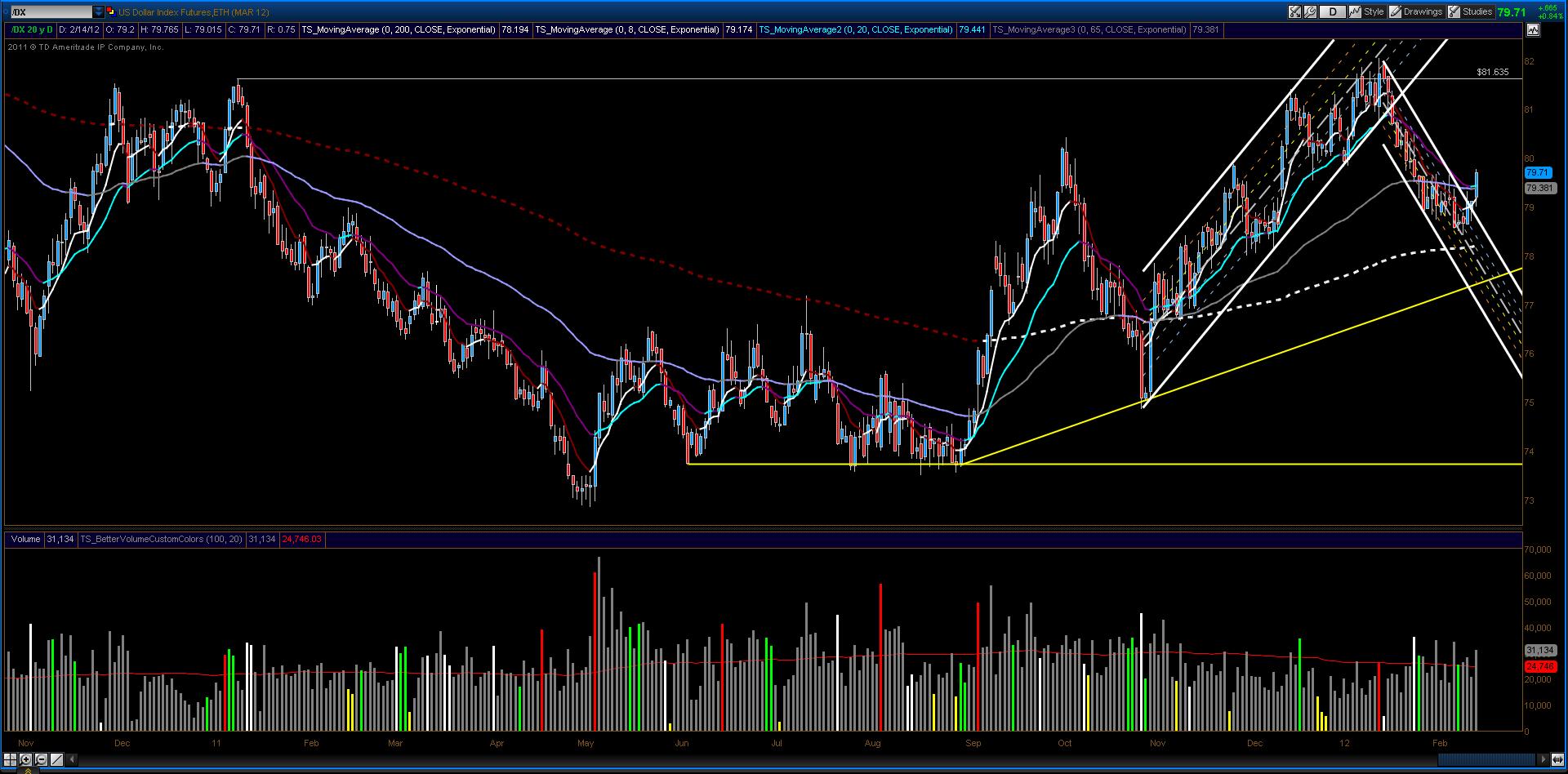Click the 8-period EMA study label
This screenshot has width=1568, height=774.
pyautogui.click(x=627, y=29)
